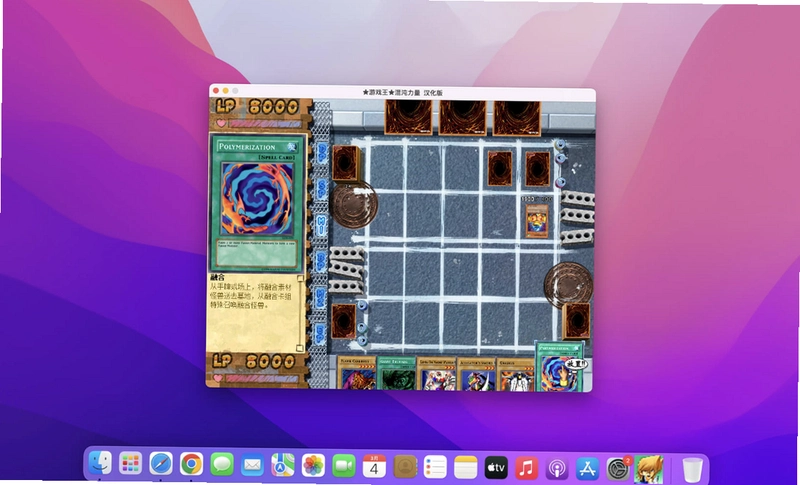Screen dimensions: 800x485
Task: Click the Chinese card effect description text
Action: [251, 296]
